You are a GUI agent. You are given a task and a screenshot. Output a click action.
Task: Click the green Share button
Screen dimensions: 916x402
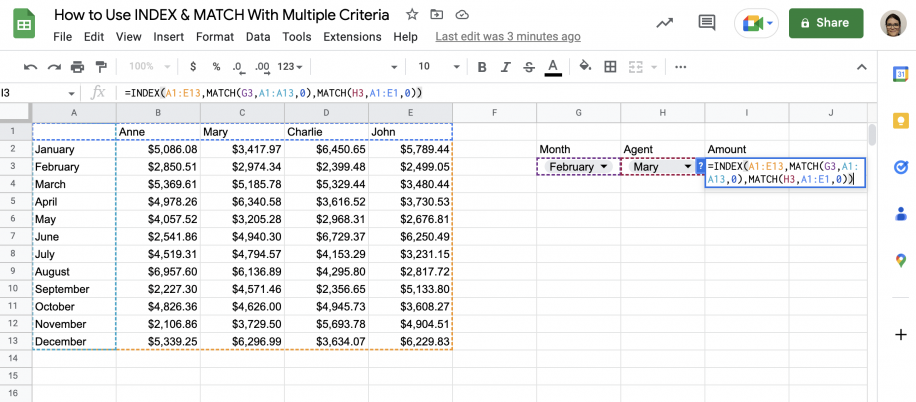pyautogui.click(x=826, y=23)
